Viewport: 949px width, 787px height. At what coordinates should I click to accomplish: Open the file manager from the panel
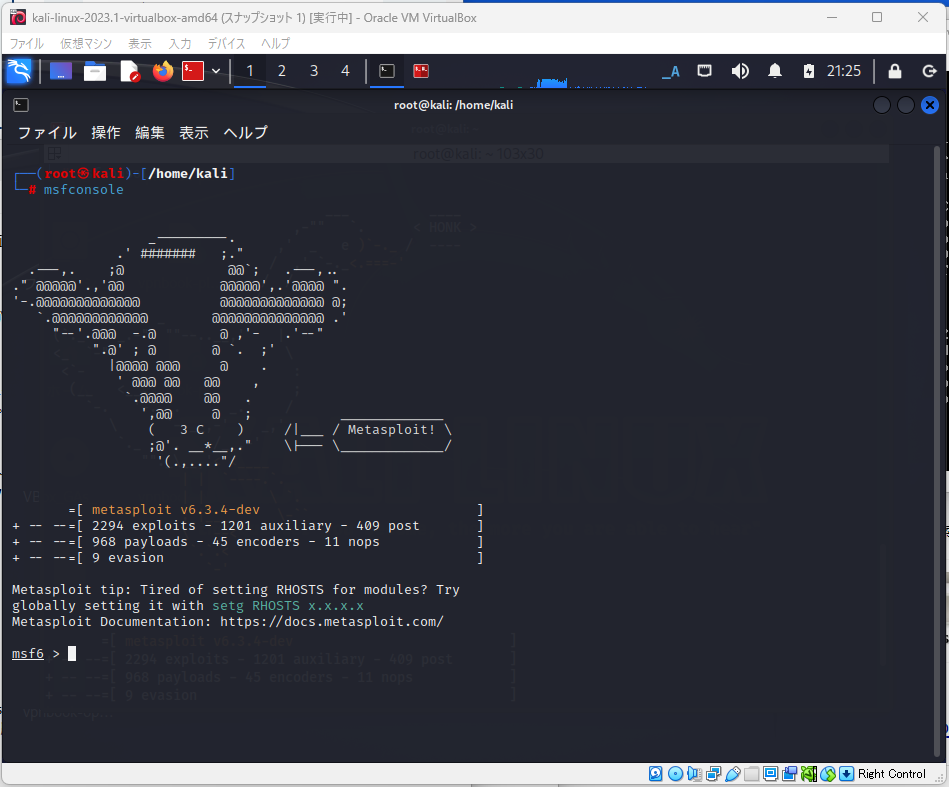click(x=95, y=71)
